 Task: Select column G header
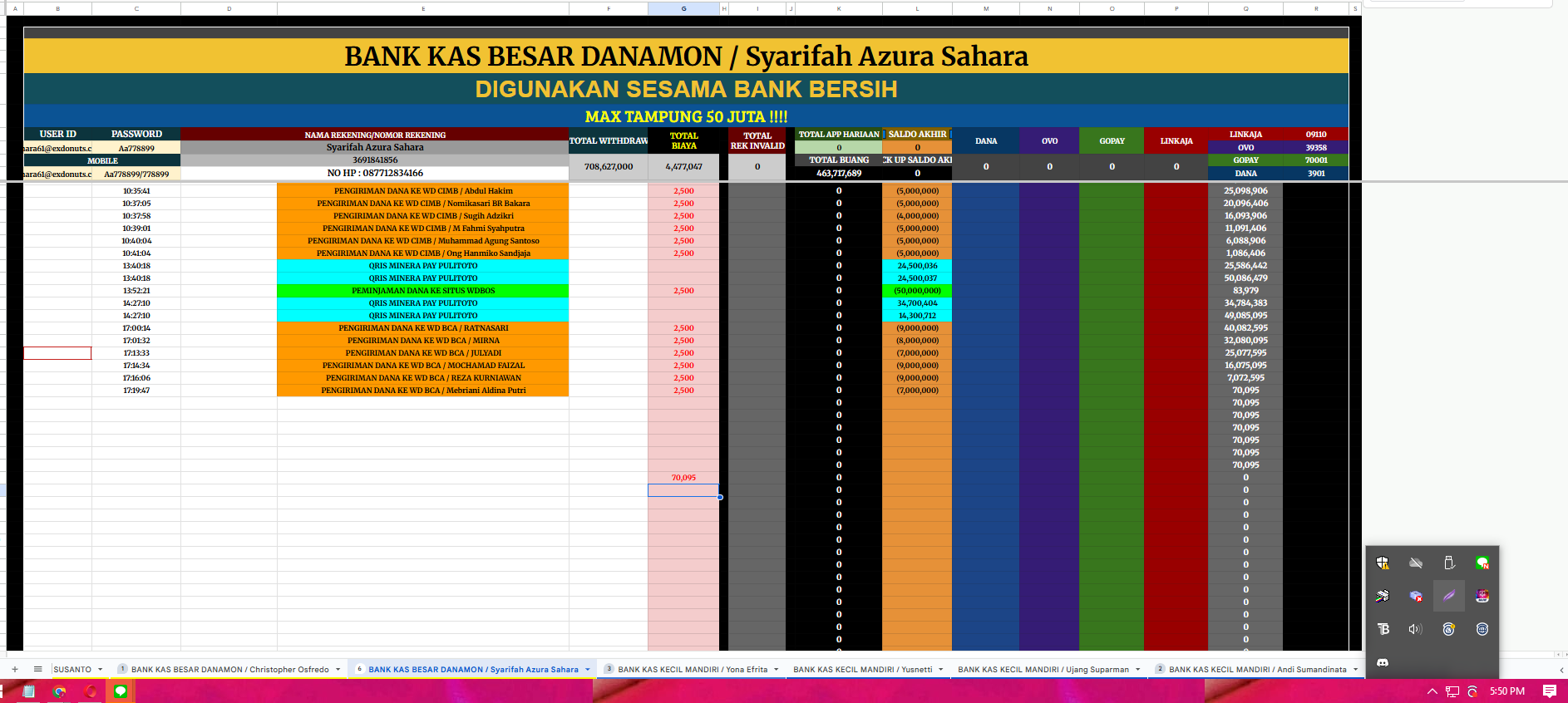click(x=683, y=8)
